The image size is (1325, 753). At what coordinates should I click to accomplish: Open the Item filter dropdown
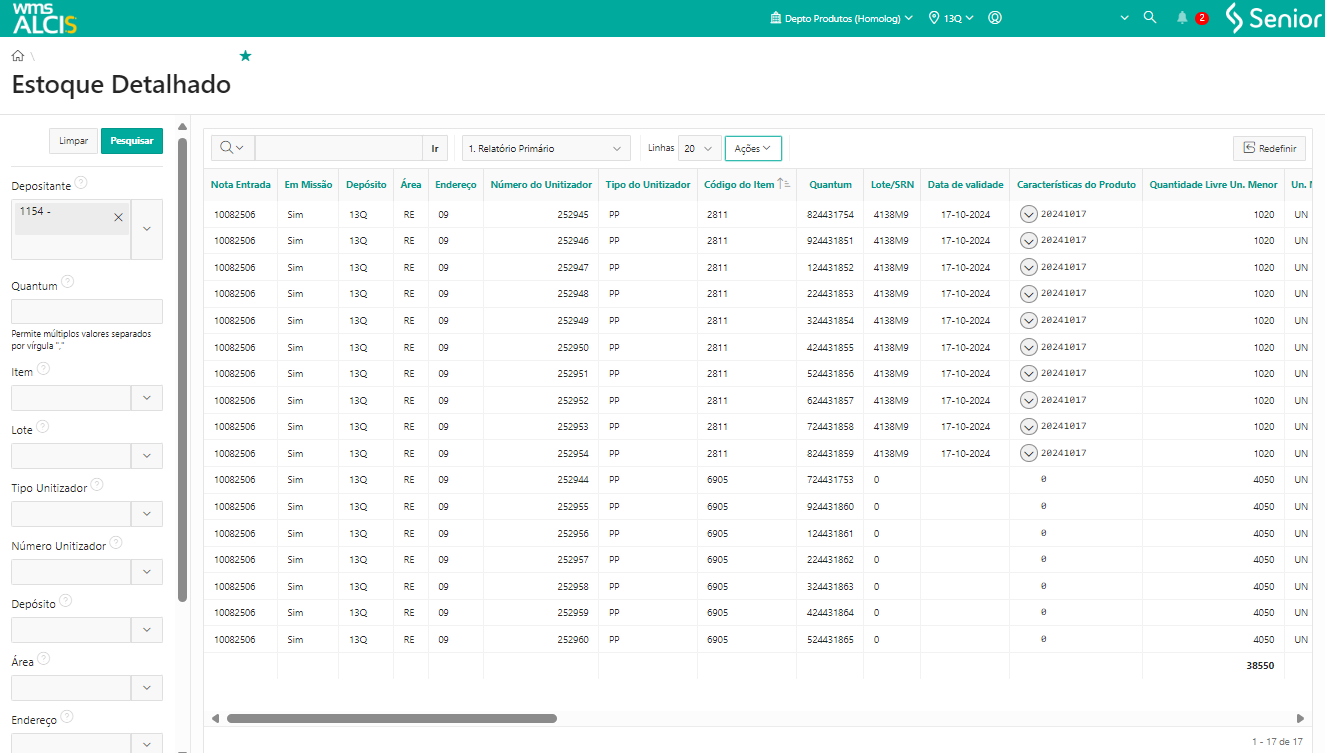[x=147, y=398]
